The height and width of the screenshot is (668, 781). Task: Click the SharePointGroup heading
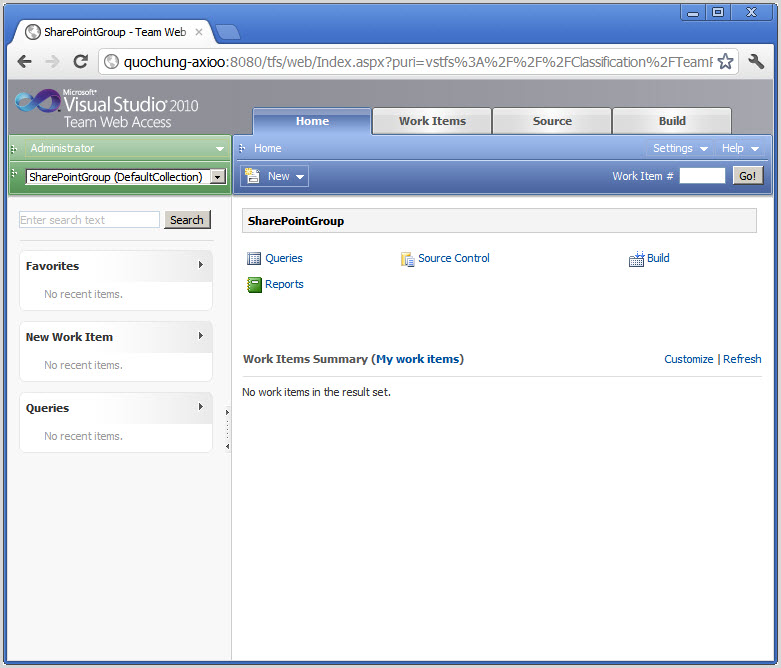[x=296, y=221]
